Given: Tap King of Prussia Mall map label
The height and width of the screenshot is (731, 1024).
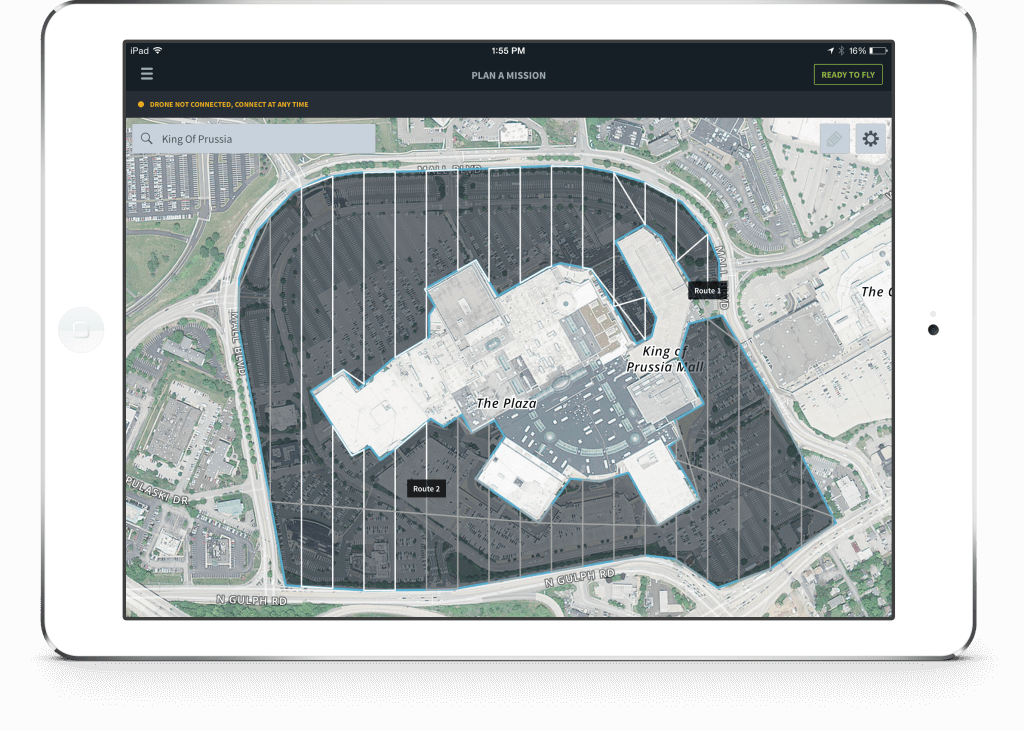Looking at the screenshot, I should (665, 359).
